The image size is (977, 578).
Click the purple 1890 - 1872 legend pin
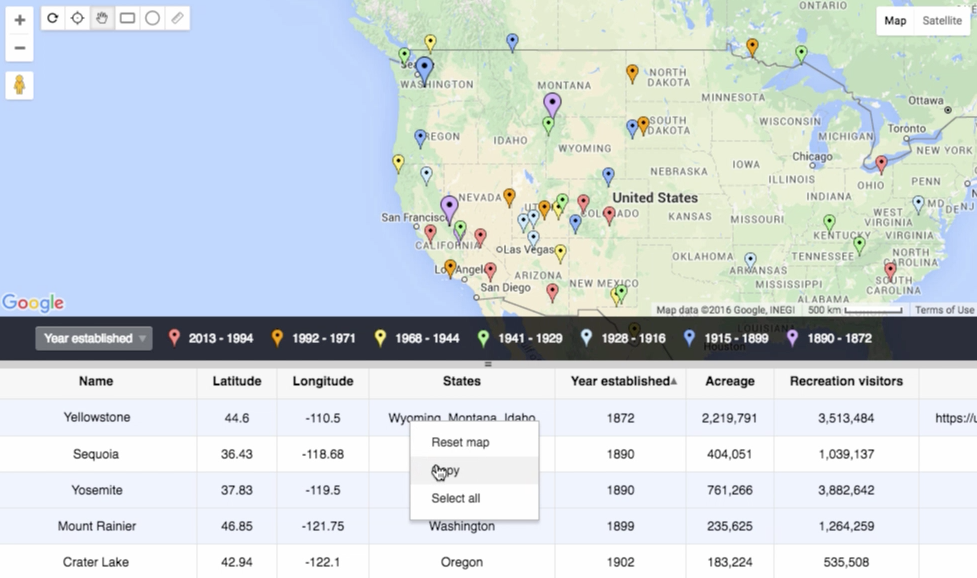(x=792, y=338)
